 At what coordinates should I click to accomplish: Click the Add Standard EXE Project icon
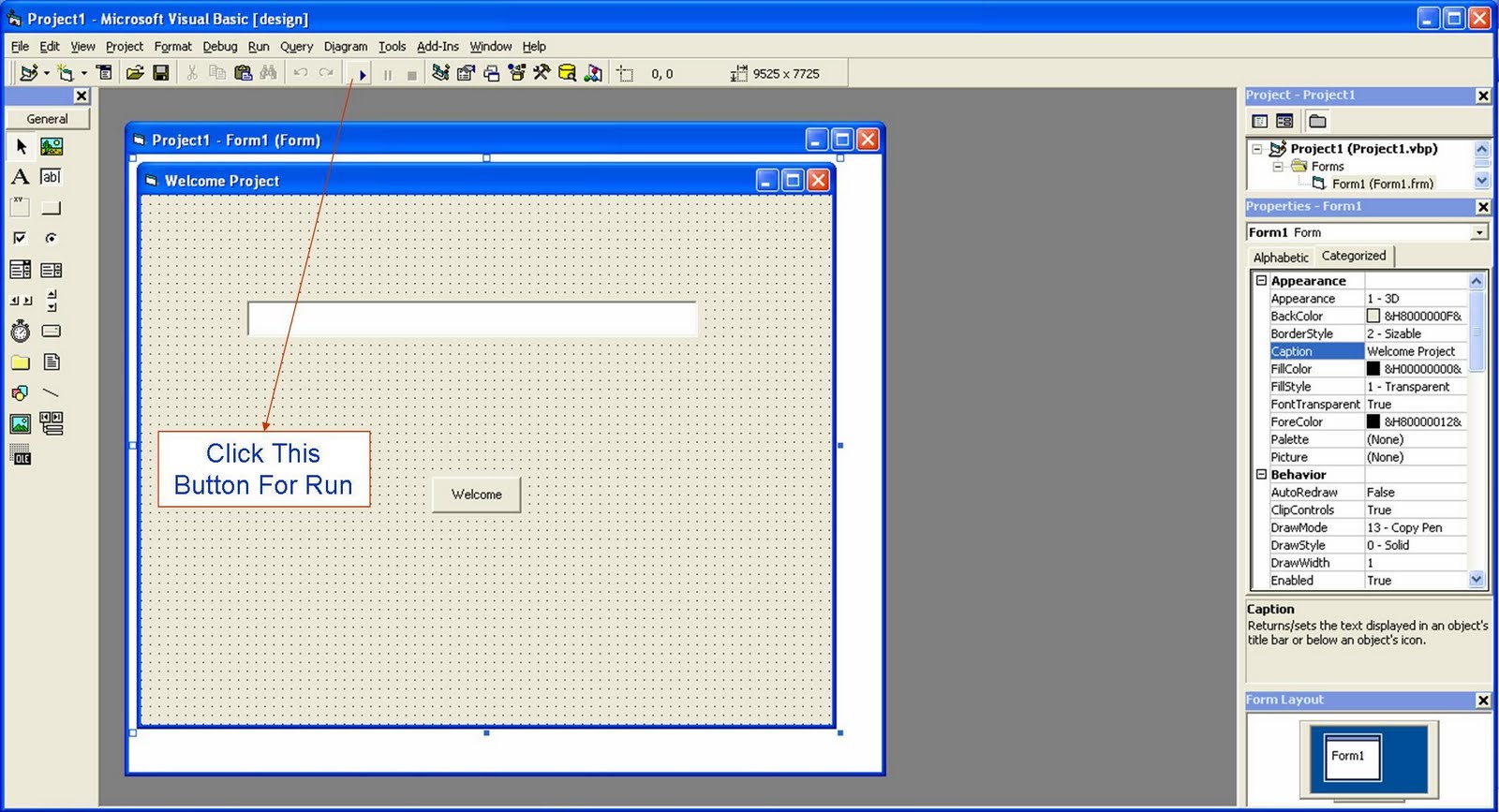[29, 73]
